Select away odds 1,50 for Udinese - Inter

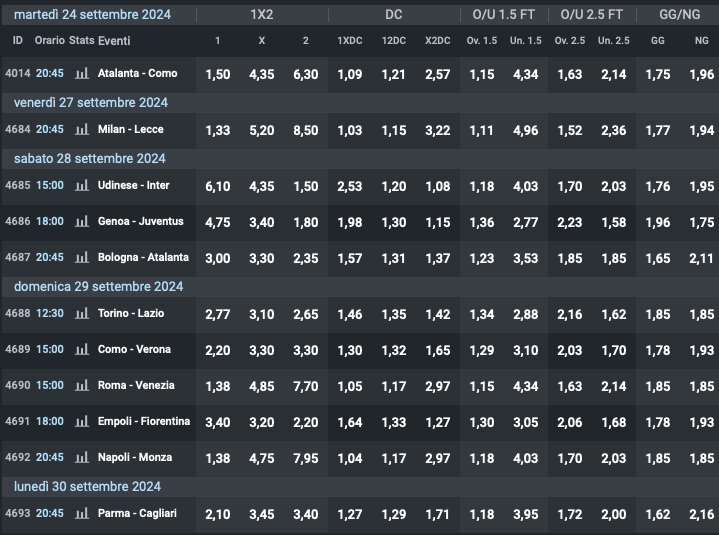(x=306, y=186)
